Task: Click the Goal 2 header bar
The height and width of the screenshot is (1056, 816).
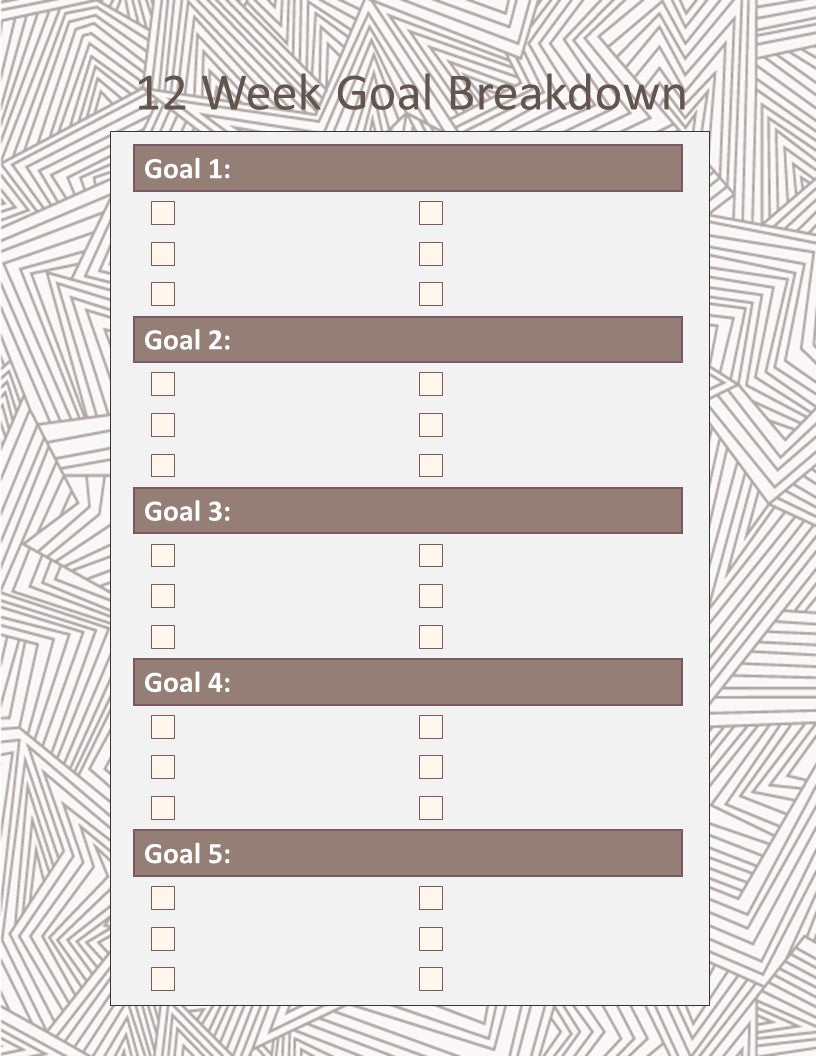Action: point(408,339)
